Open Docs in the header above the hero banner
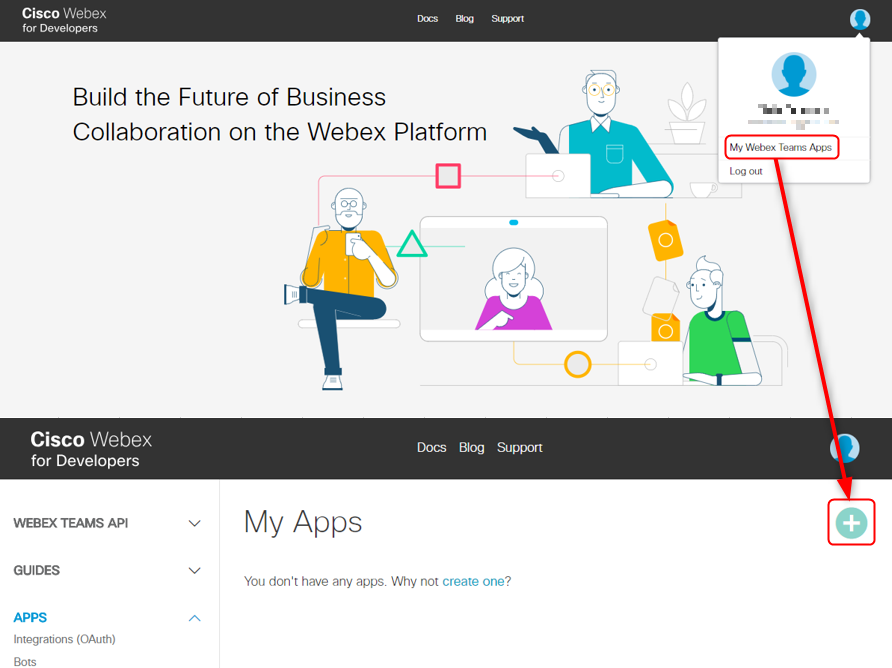 click(428, 19)
